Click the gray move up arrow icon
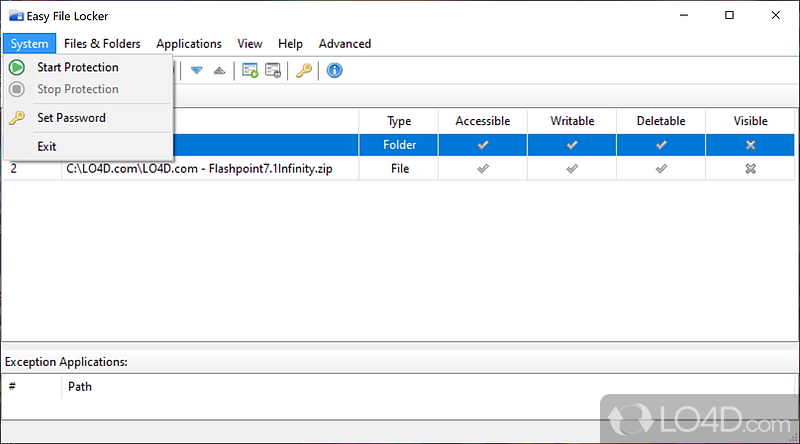The width and height of the screenshot is (800, 444). [219, 70]
